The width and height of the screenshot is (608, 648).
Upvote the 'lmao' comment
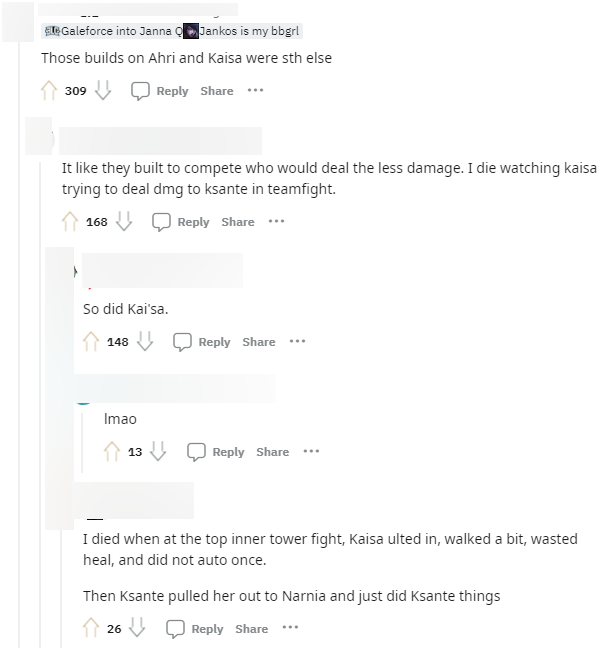pyautogui.click(x=112, y=451)
